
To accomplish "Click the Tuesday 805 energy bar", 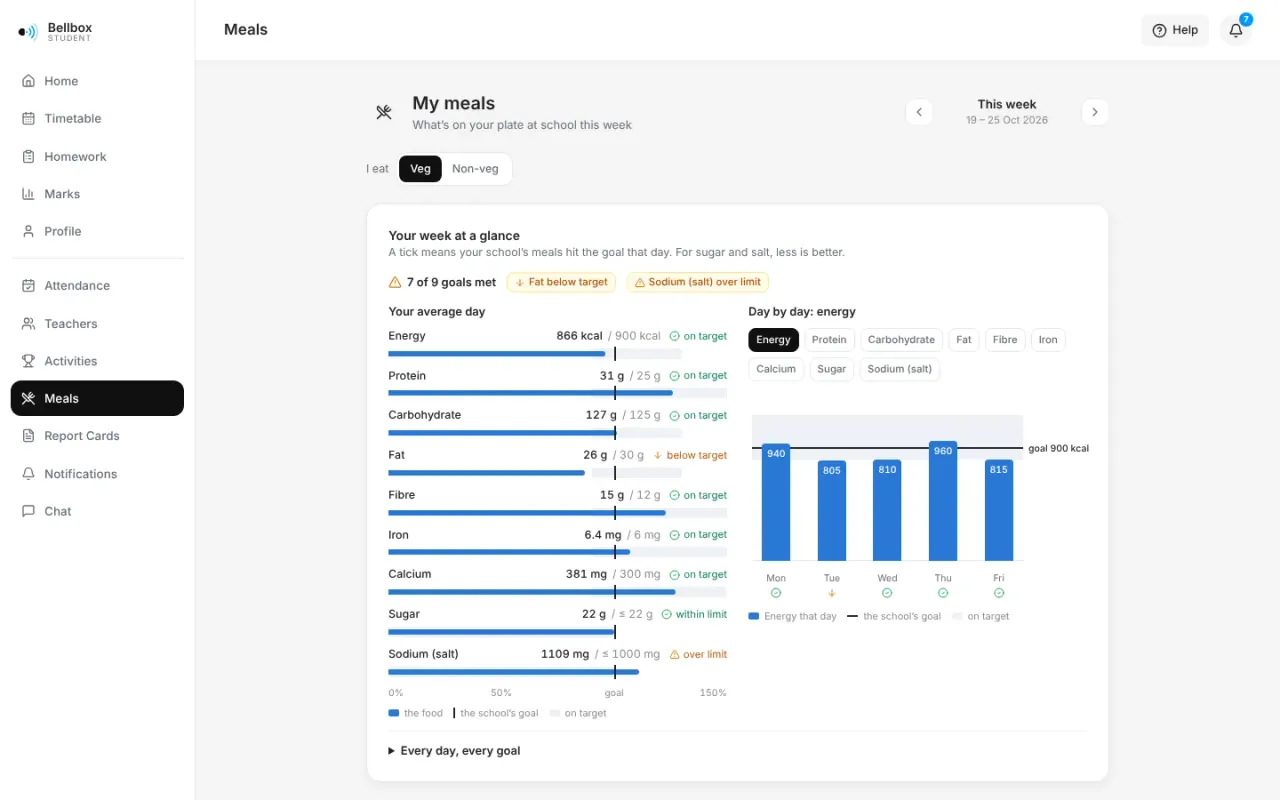I will [832, 511].
